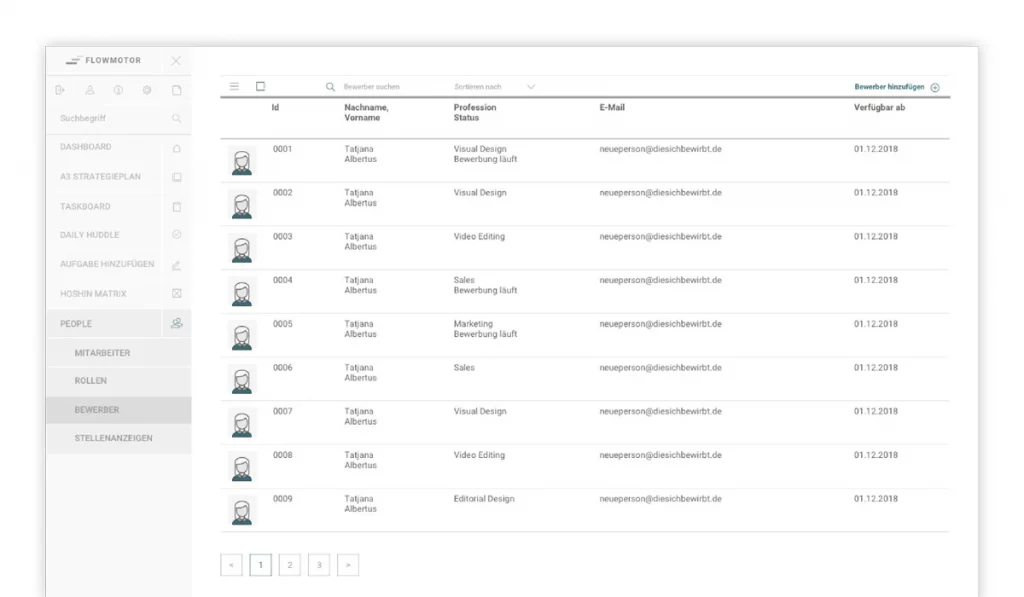Select Bewerber submenu item

pyautogui.click(x=118, y=410)
